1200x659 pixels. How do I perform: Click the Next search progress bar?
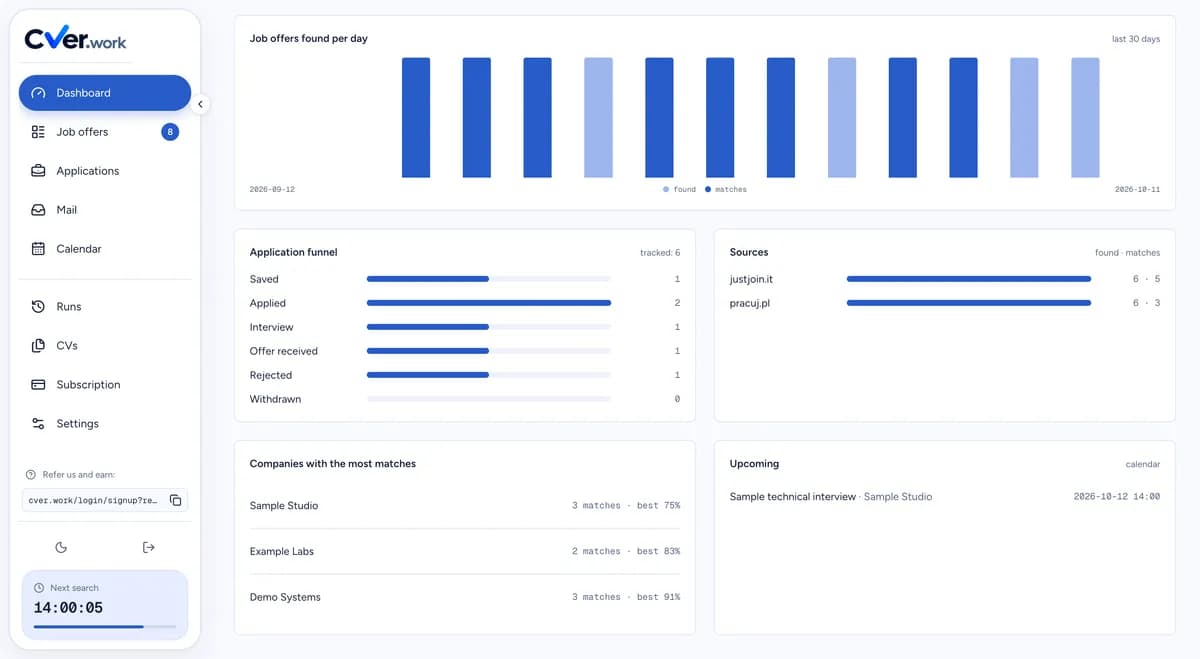105,627
